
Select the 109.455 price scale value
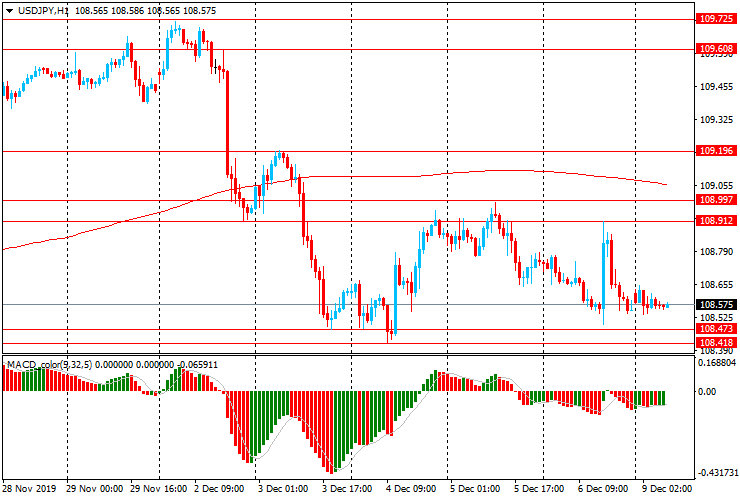[716, 87]
